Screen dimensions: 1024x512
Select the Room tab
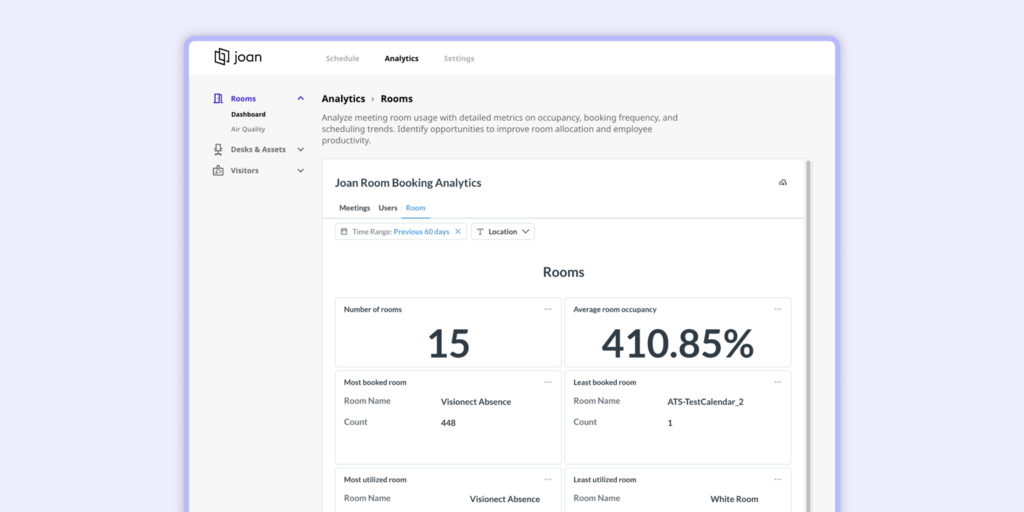415,208
